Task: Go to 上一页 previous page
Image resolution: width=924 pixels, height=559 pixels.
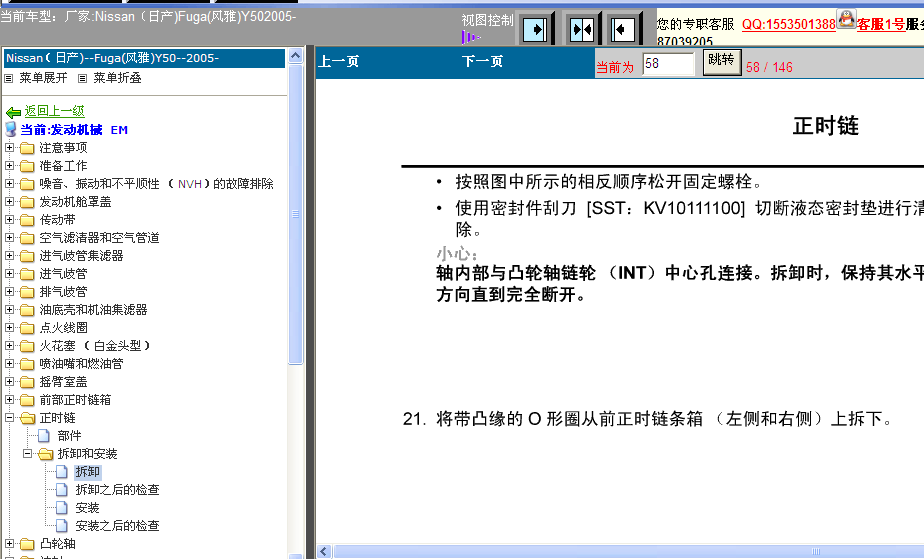Action: tap(339, 61)
